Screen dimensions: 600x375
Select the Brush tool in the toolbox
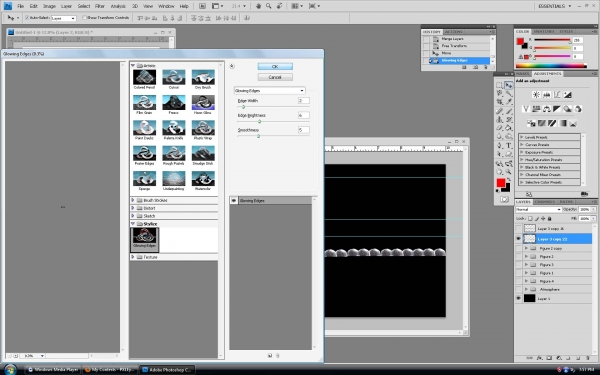click(509, 111)
